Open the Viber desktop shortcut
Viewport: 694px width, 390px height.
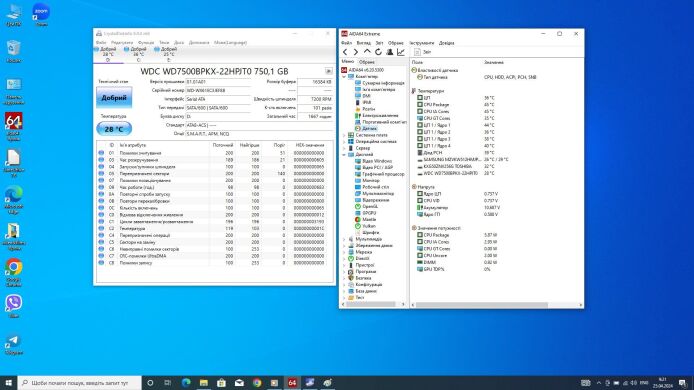[x=14, y=306]
